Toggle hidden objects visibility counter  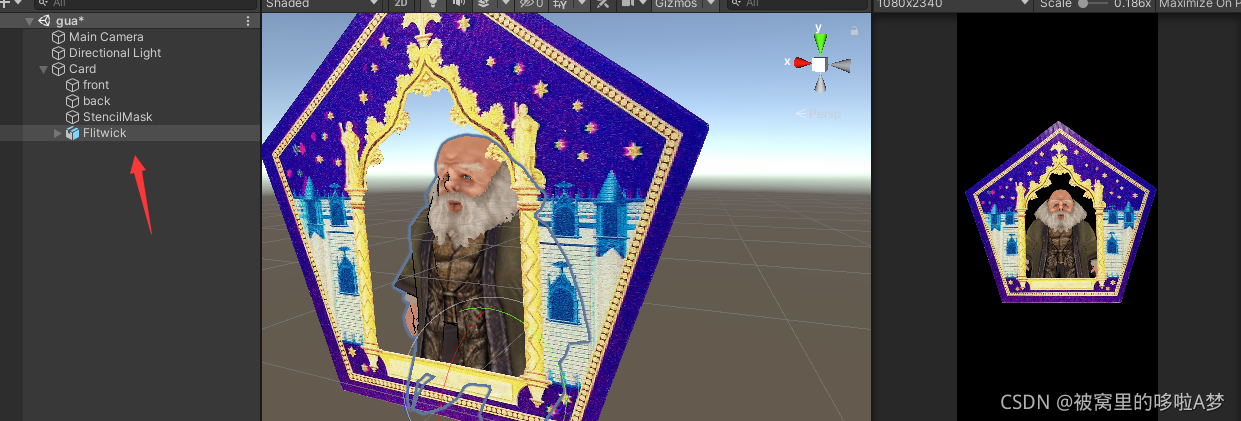point(533,4)
